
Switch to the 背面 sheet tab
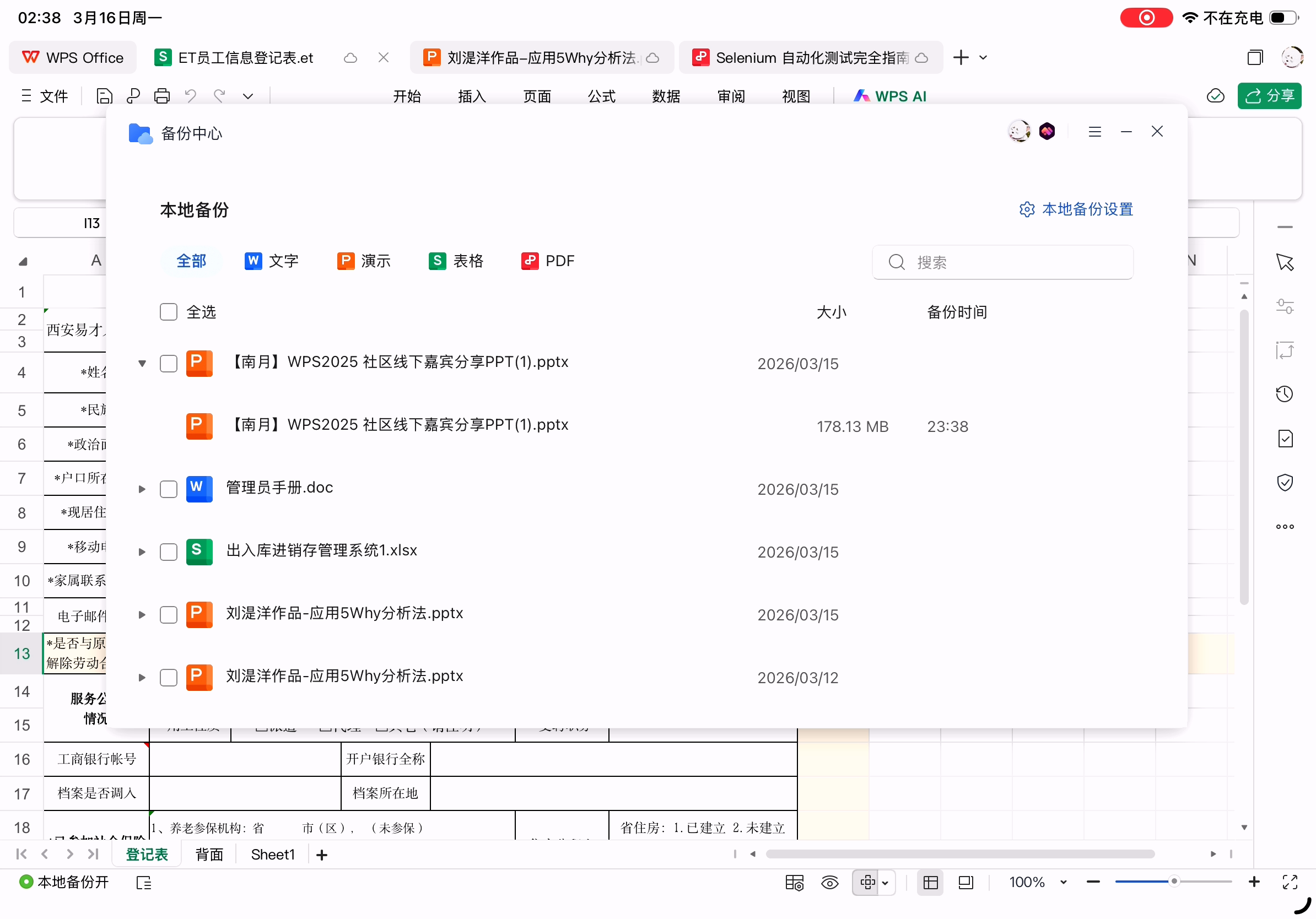[x=209, y=855]
